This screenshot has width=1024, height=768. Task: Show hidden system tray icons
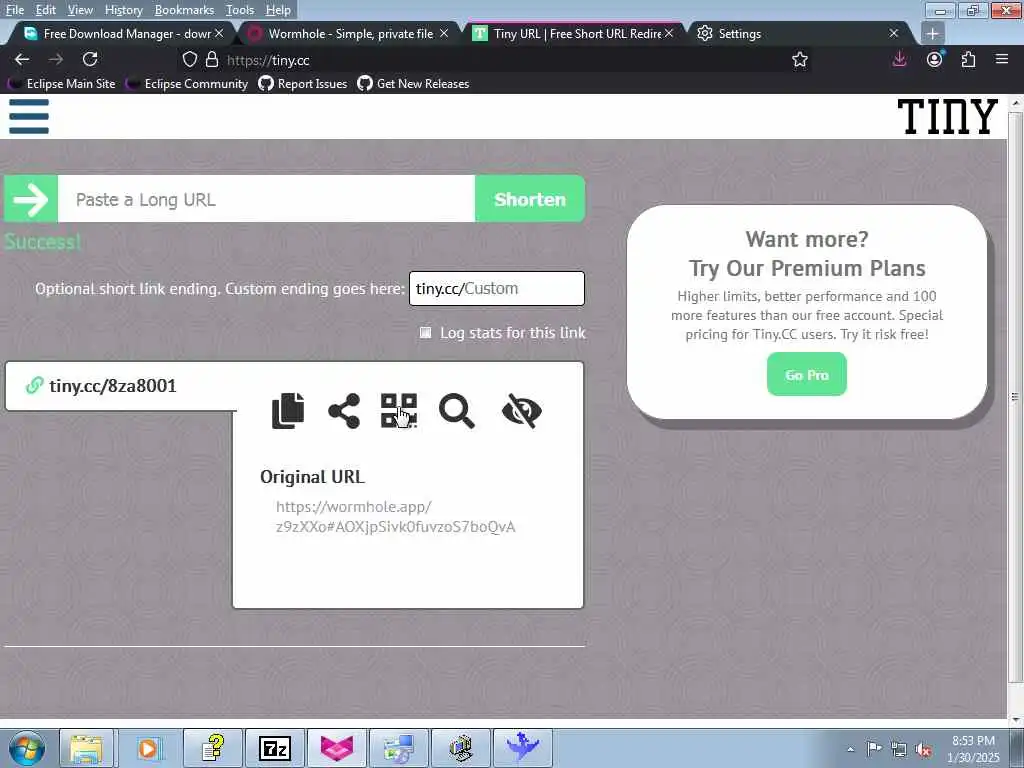pyautogui.click(x=850, y=749)
